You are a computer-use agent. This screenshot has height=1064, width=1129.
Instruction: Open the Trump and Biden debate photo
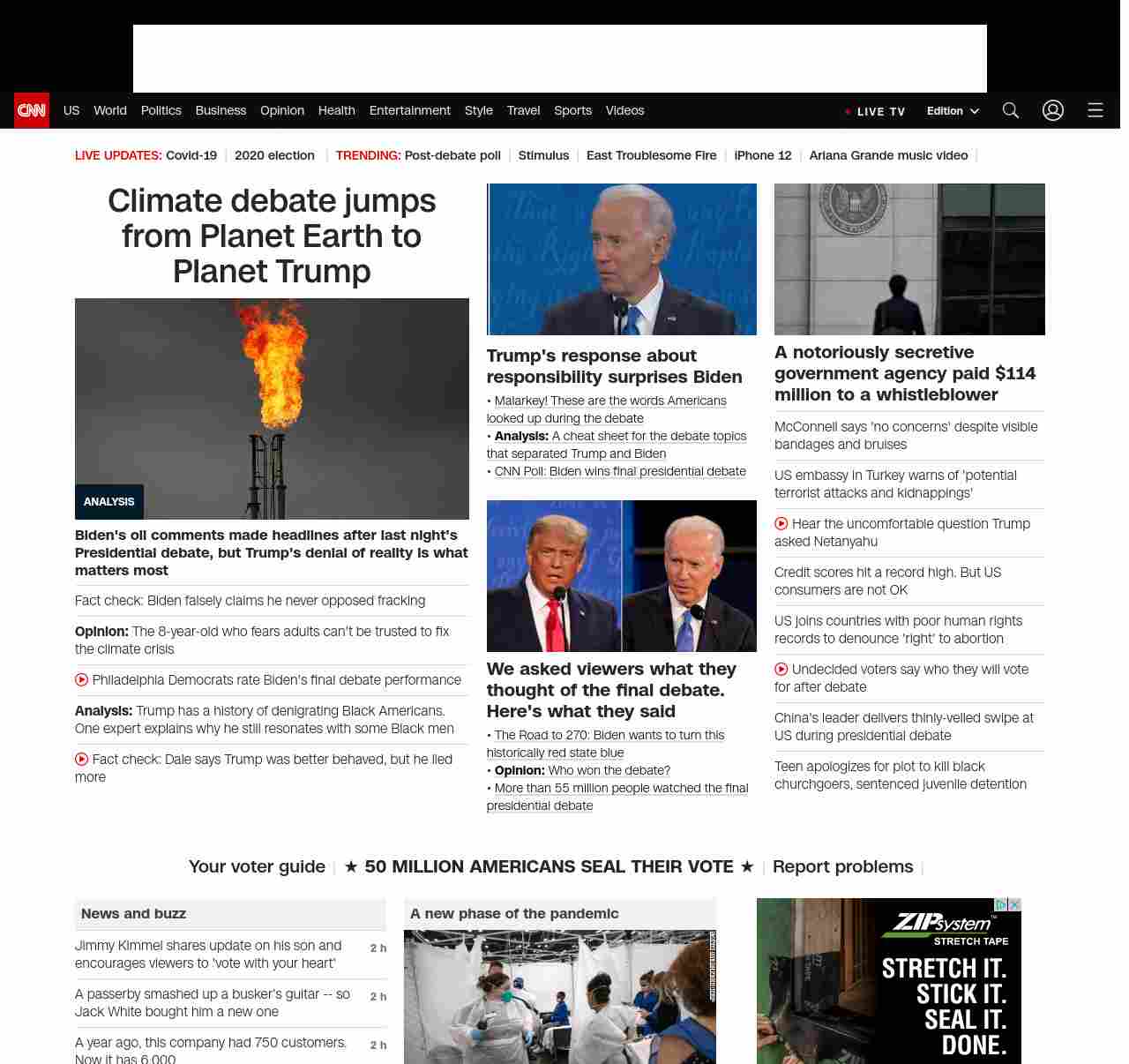pos(621,576)
